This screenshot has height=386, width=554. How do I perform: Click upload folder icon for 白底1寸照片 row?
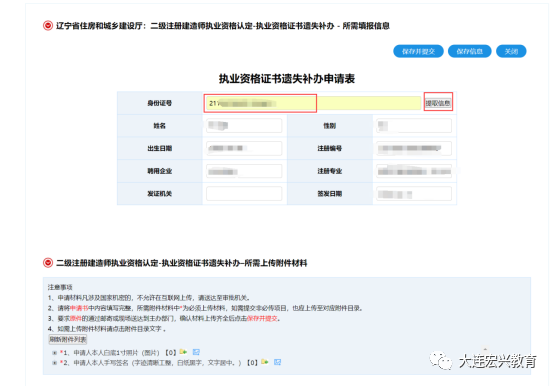[x=183, y=352]
